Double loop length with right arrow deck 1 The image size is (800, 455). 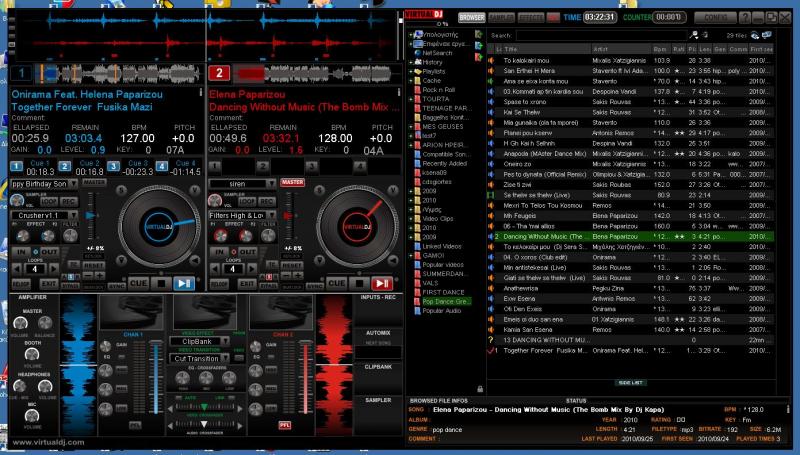tap(54, 269)
